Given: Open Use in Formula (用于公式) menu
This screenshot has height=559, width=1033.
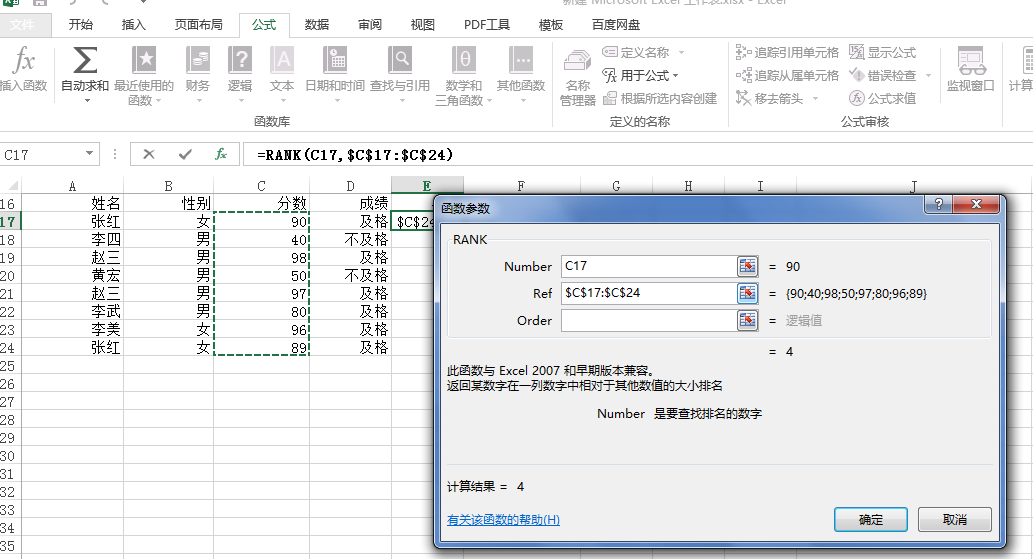Looking at the screenshot, I should [x=640, y=75].
